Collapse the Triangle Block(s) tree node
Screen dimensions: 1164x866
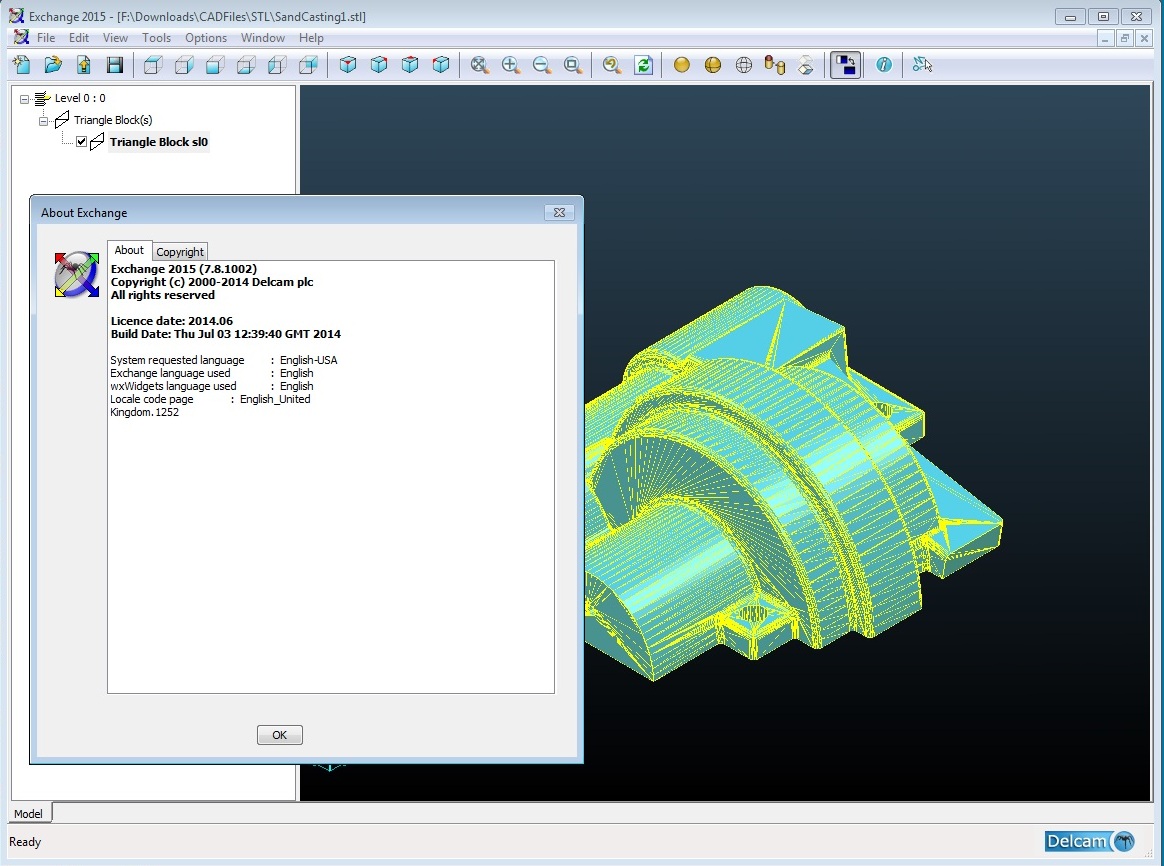click(44, 120)
